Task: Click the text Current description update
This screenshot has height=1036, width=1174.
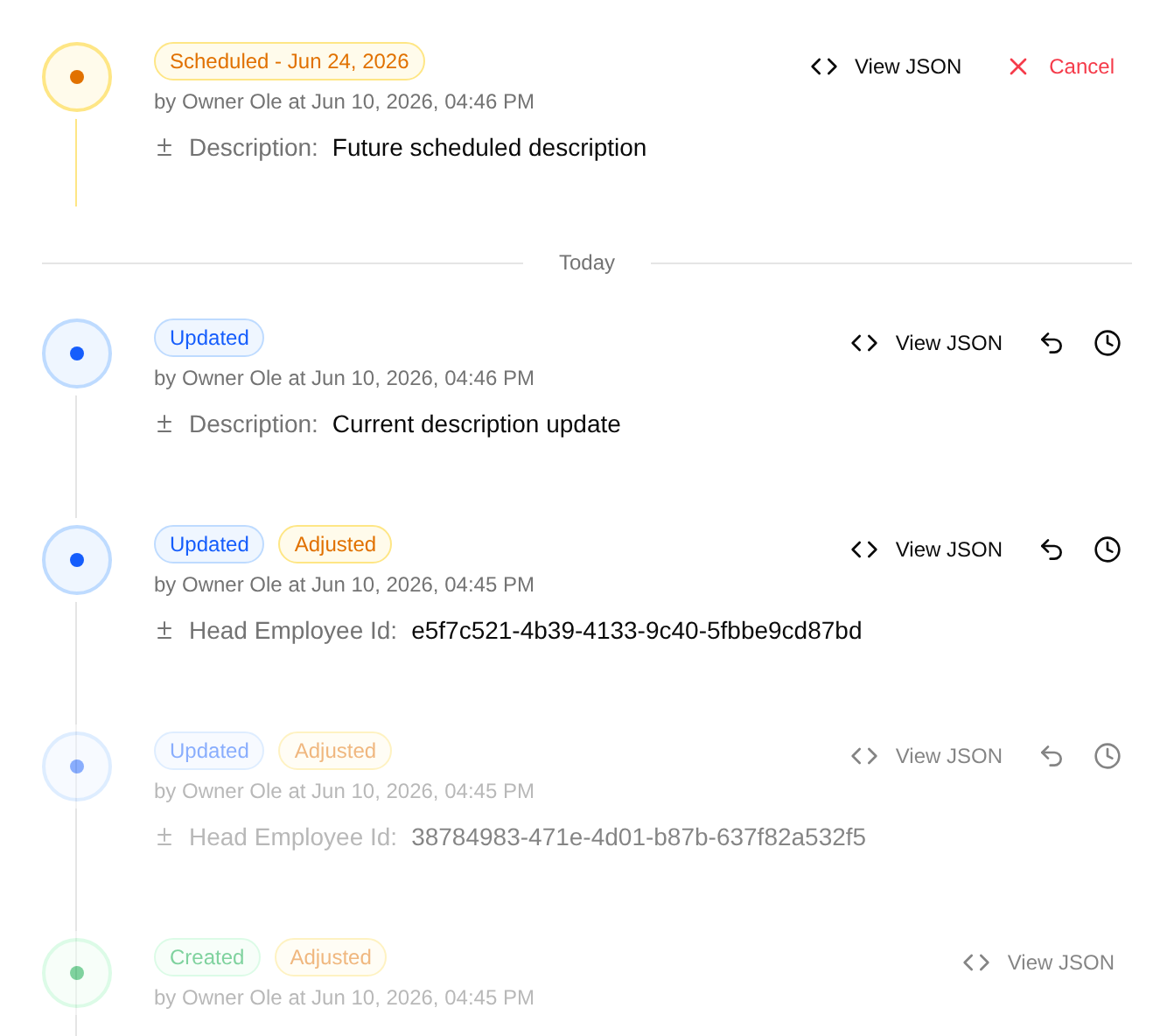Action: tap(476, 424)
